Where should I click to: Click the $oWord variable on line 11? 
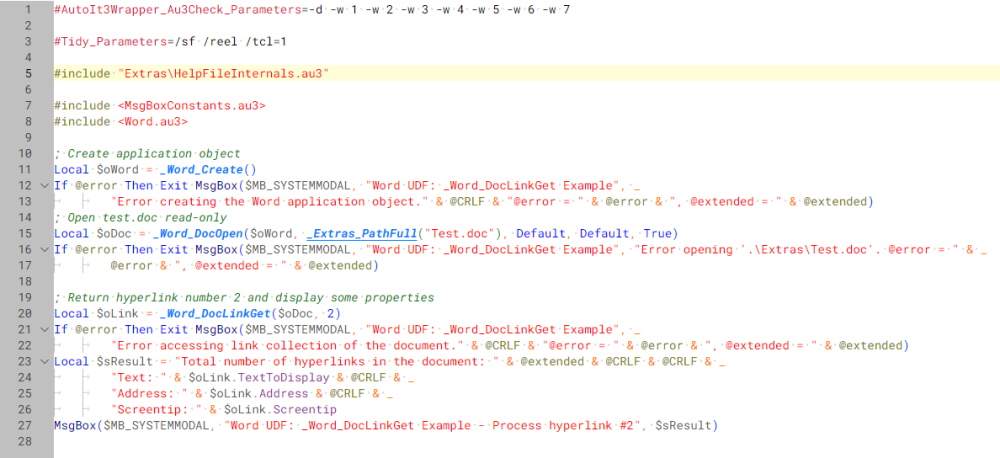117,170
